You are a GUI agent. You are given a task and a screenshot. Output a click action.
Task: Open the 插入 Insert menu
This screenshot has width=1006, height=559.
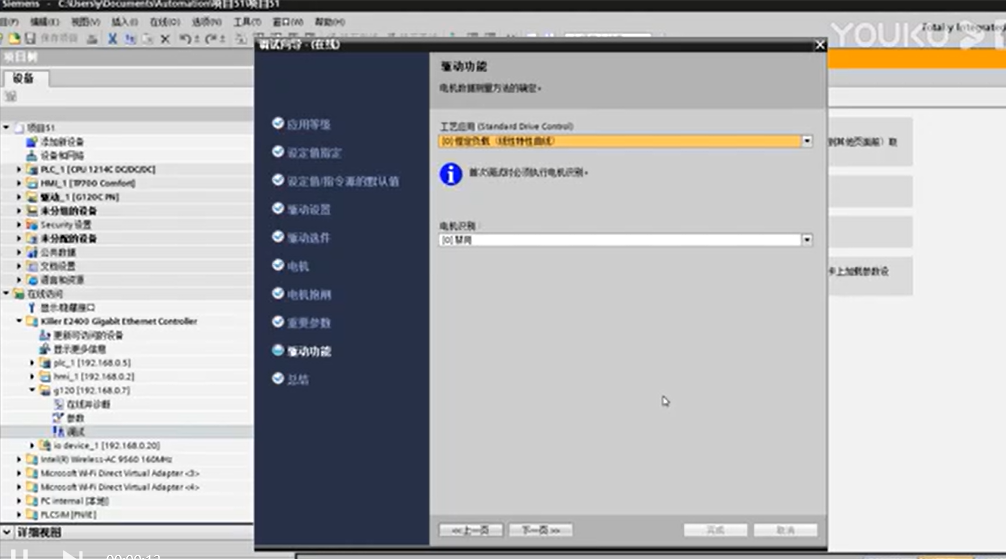tap(124, 22)
